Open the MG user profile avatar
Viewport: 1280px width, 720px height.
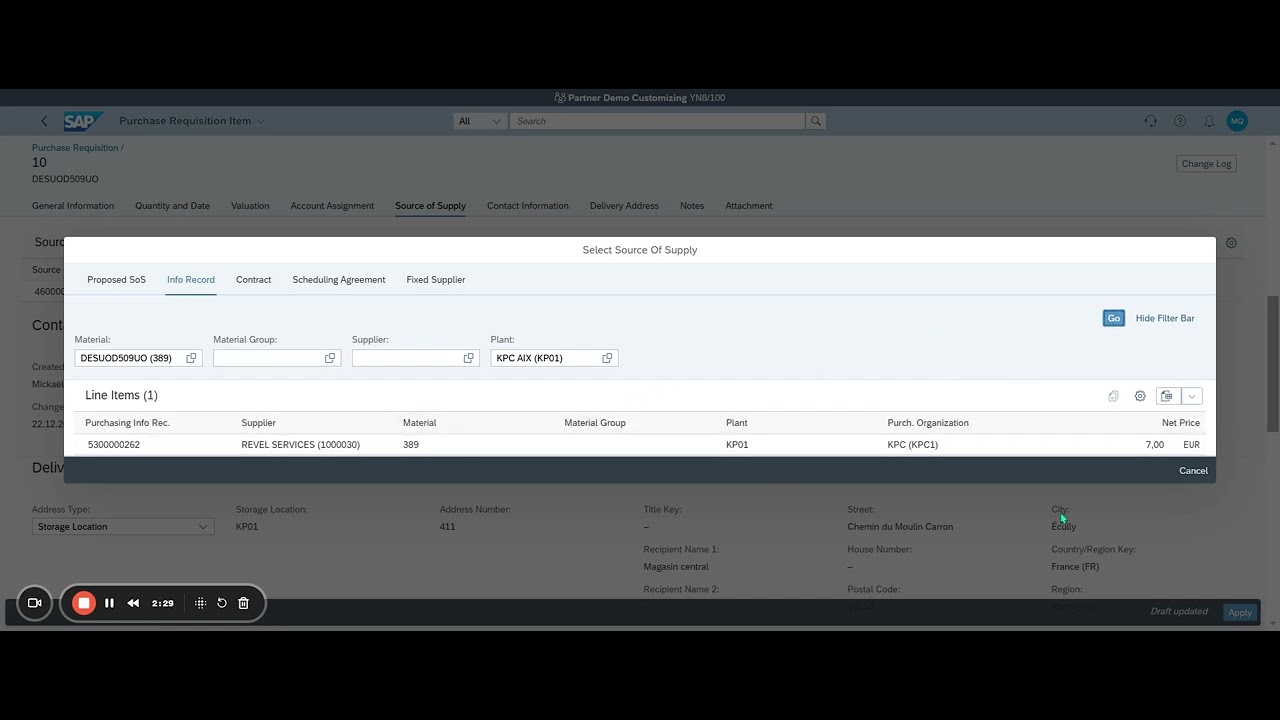click(x=1237, y=121)
